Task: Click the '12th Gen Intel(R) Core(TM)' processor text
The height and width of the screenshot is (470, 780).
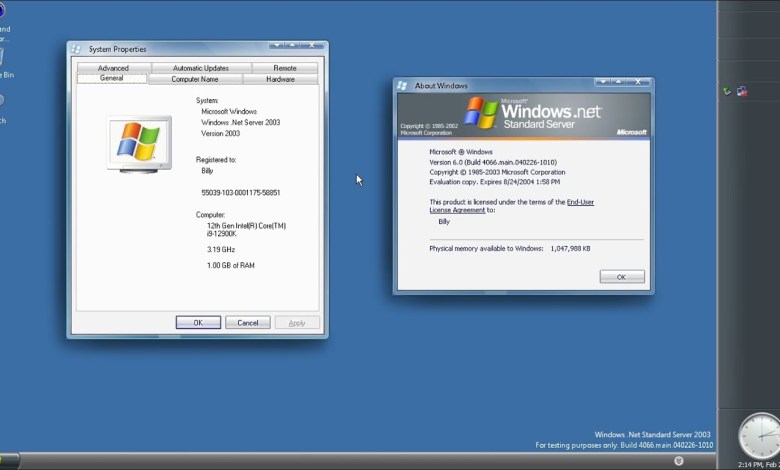Action: (x=246, y=226)
